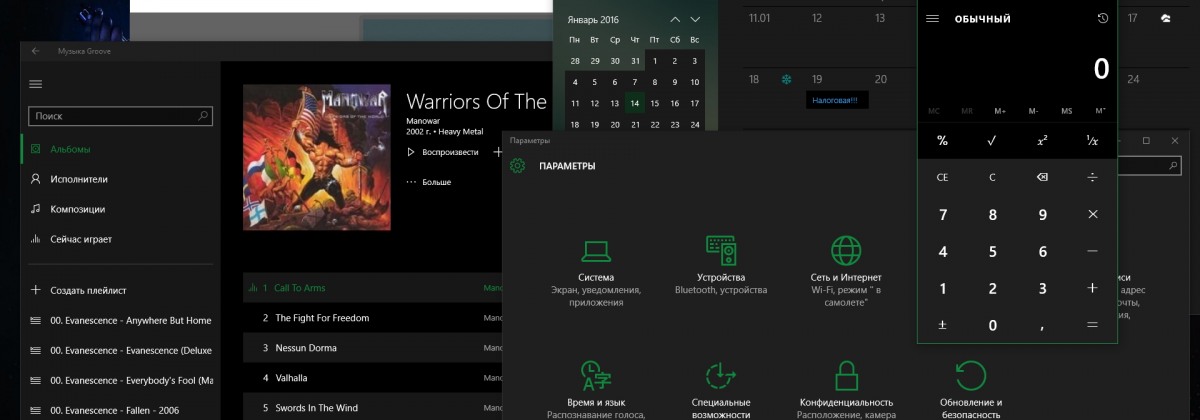Click the C clear key
The height and width of the screenshot is (420, 1200).
[992, 177]
